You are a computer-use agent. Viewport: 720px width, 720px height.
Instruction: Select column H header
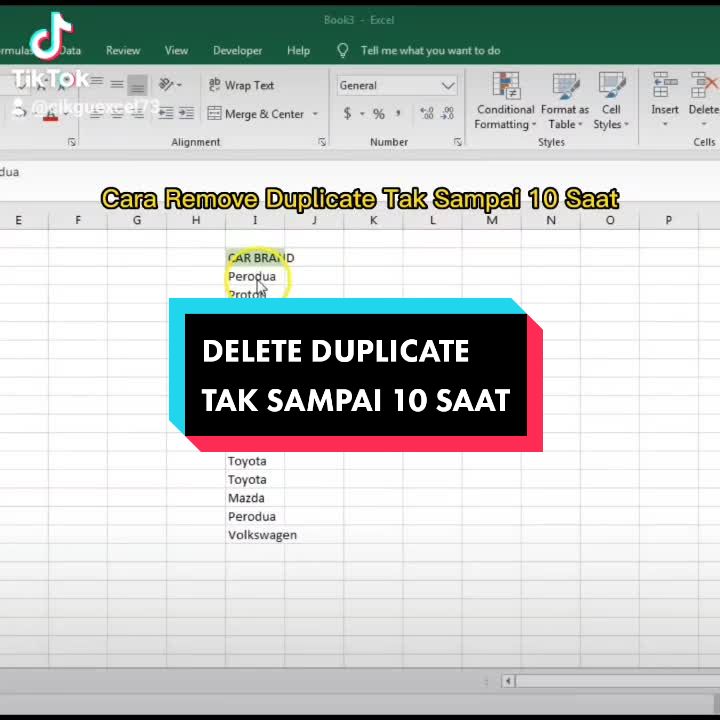pyautogui.click(x=196, y=220)
